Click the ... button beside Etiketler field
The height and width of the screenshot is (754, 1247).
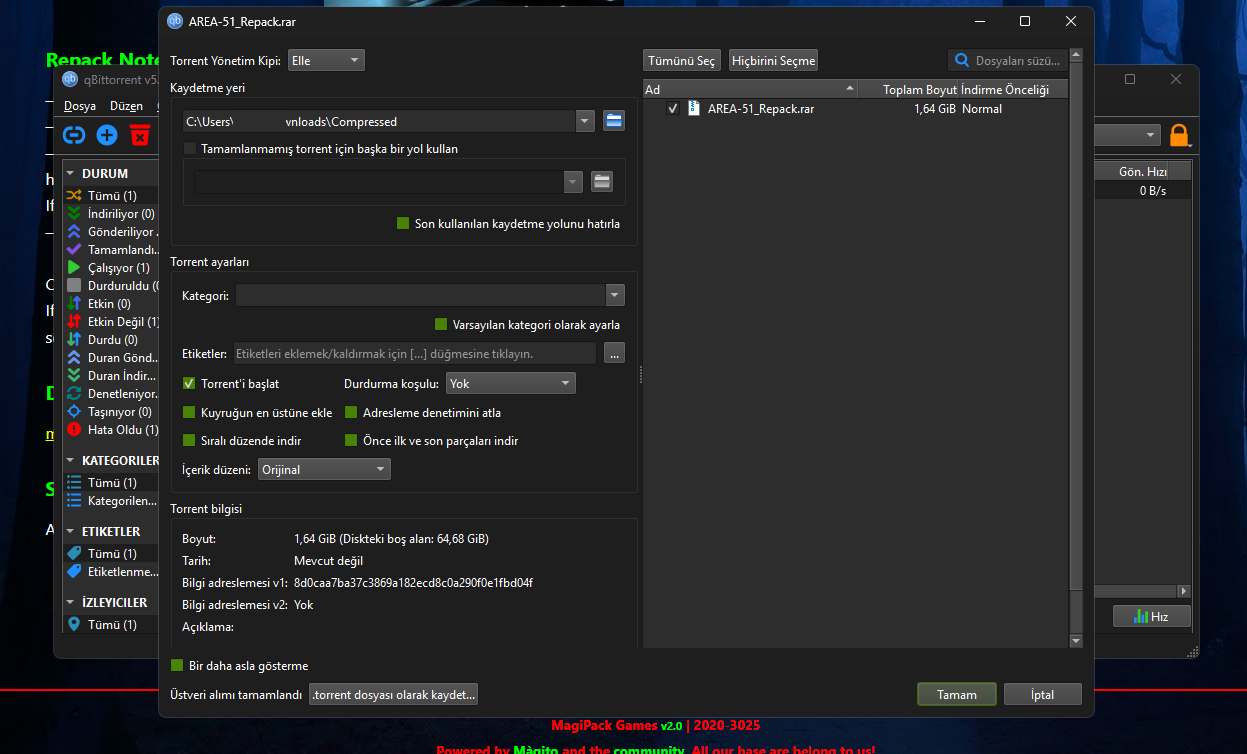coord(614,353)
